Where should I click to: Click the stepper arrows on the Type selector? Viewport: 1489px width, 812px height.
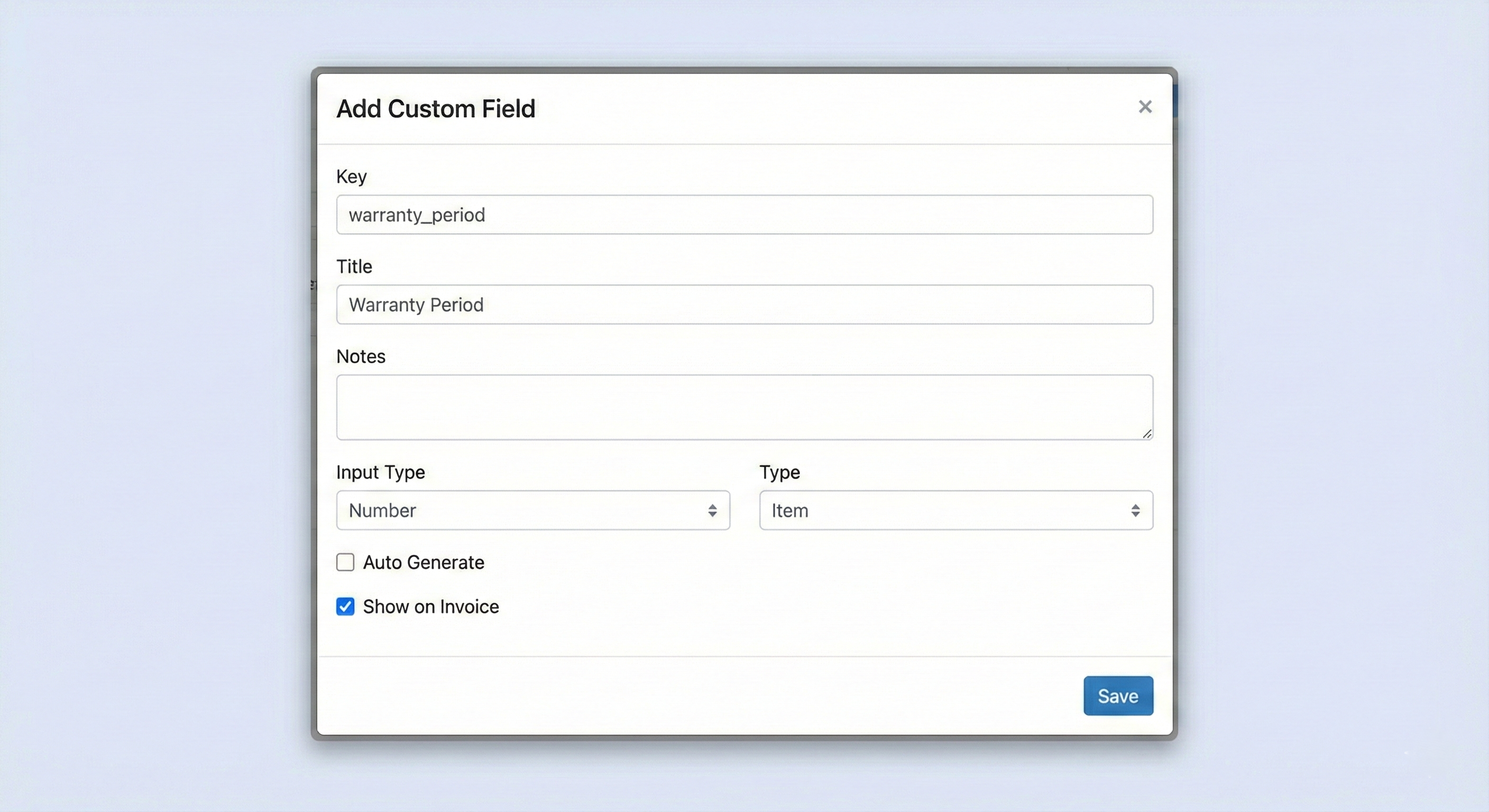click(1136, 510)
